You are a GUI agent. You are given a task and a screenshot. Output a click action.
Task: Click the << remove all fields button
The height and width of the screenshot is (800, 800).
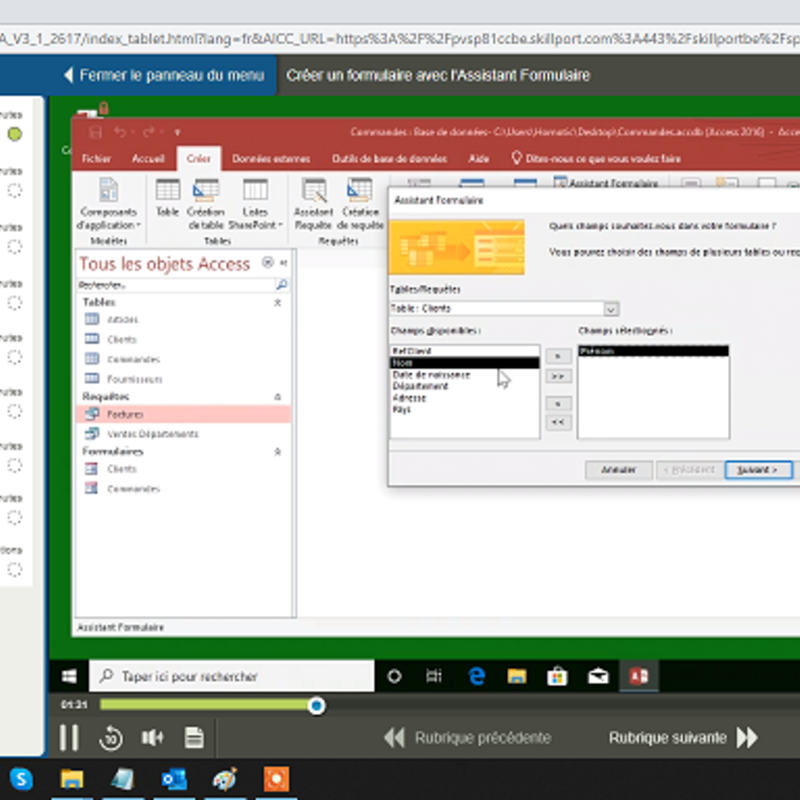pyautogui.click(x=558, y=422)
